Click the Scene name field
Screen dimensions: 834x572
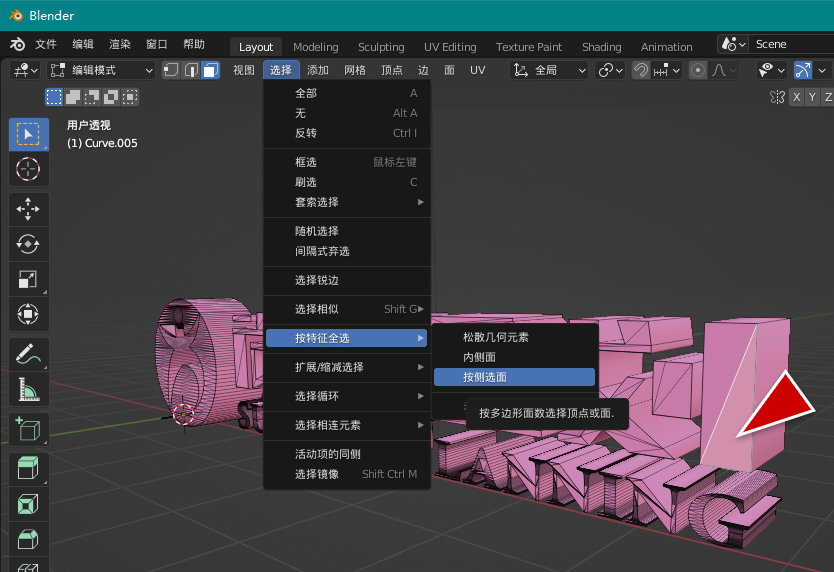pos(790,44)
